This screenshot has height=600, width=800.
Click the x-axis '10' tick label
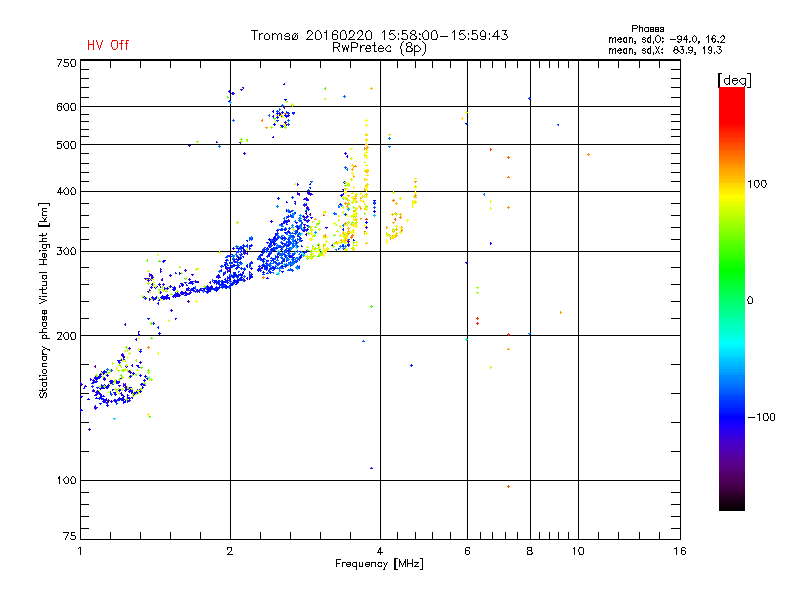click(578, 551)
